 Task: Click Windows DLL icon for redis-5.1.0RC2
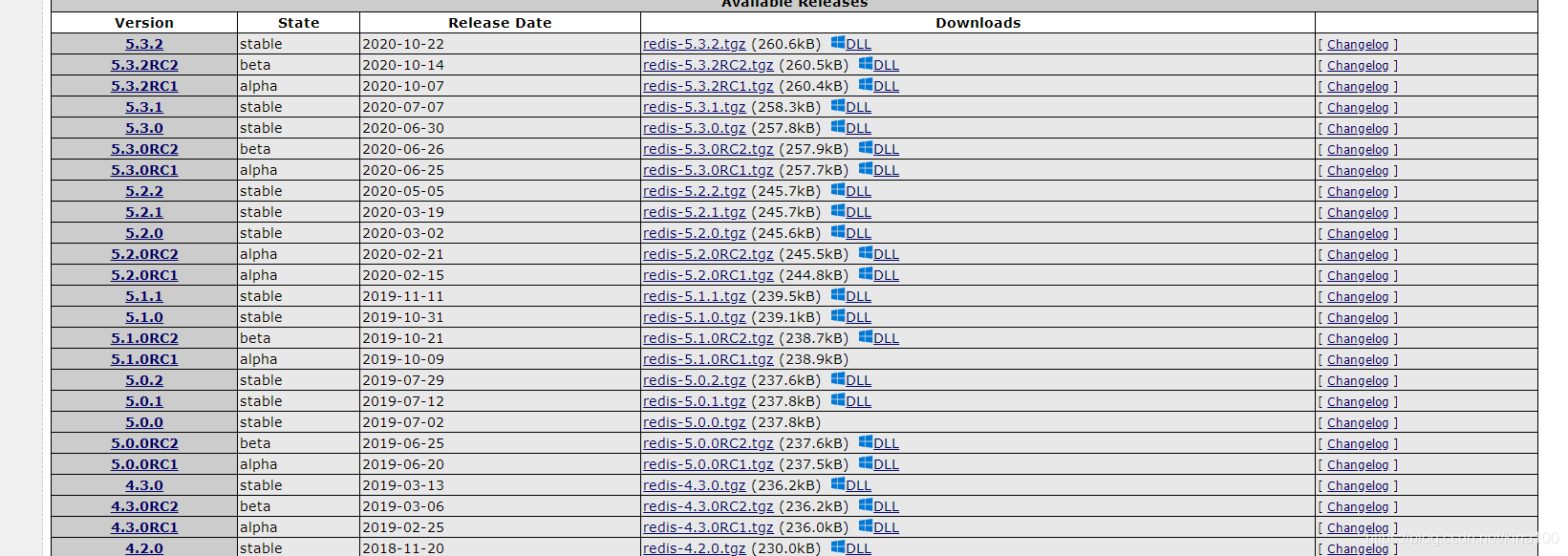coord(866,337)
